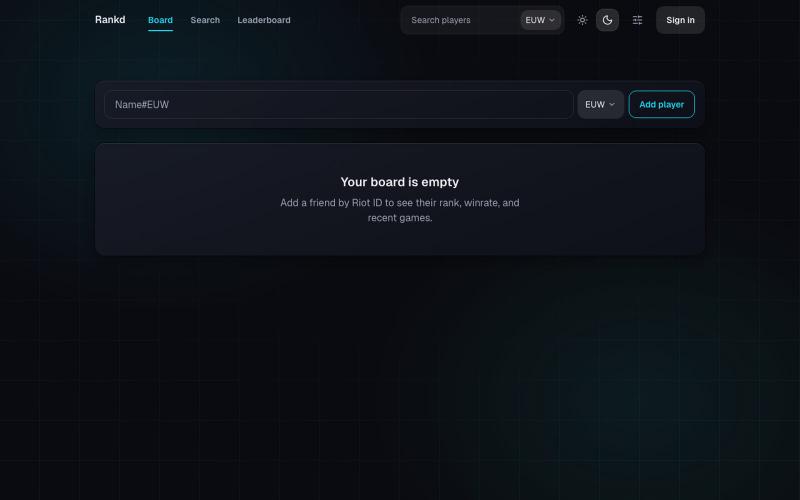Click the 'Your board is empty' heading
This screenshot has height=500, width=800.
(x=399, y=182)
